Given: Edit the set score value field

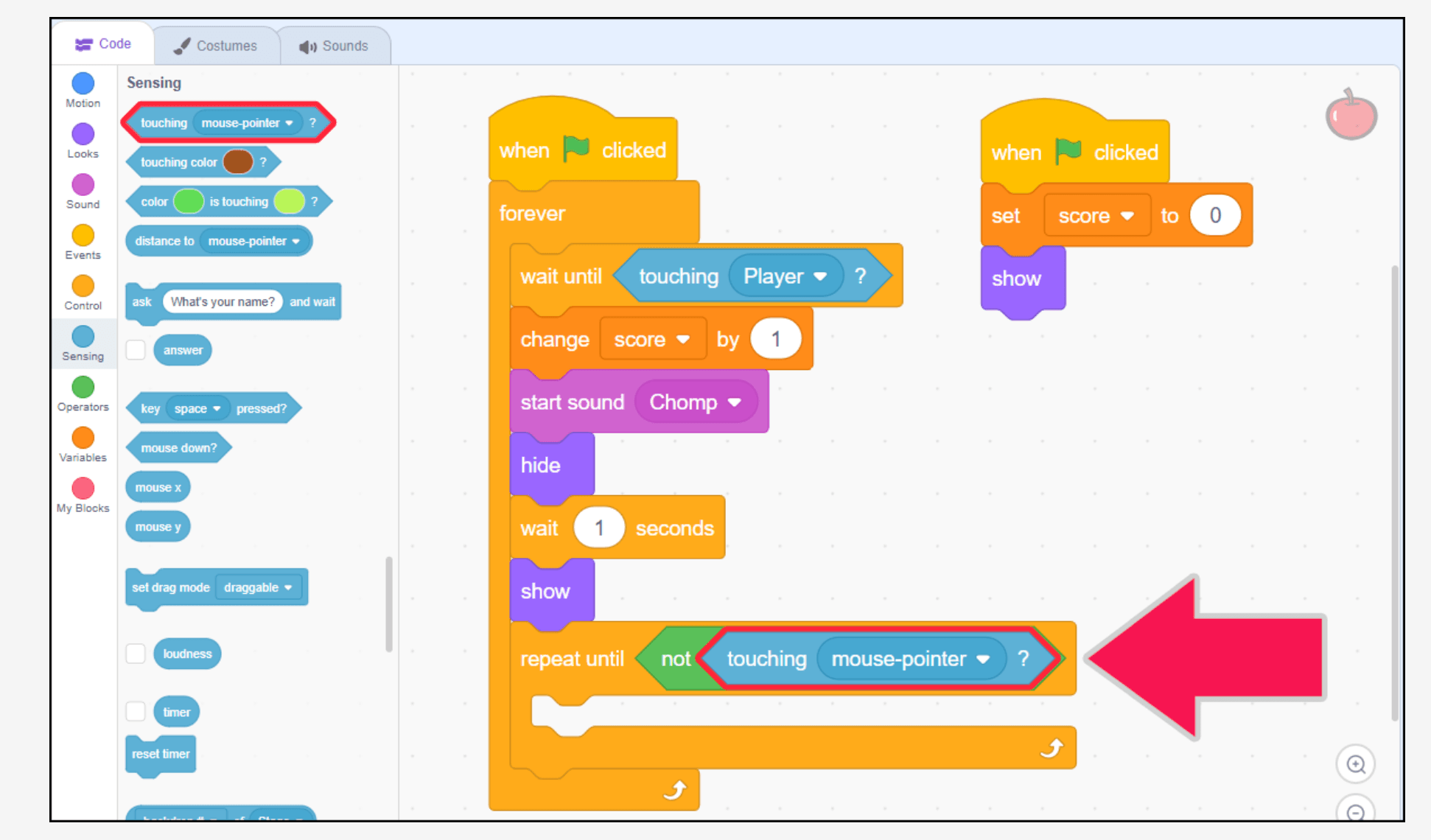Looking at the screenshot, I should pos(1215,215).
